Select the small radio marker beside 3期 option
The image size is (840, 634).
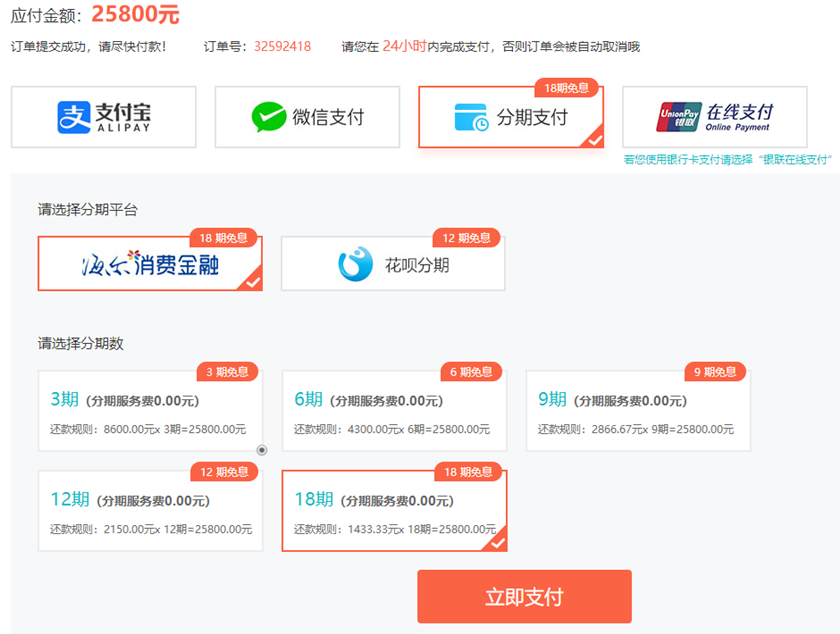pos(261,450)
